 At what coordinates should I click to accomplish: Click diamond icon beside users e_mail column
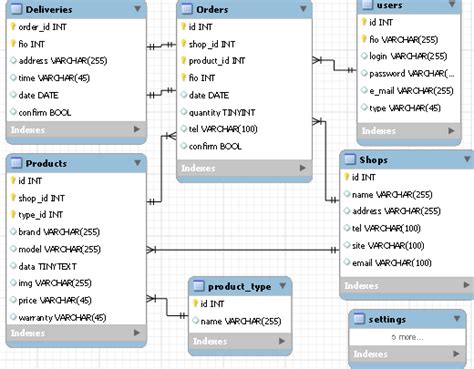[x=364, y=90]
